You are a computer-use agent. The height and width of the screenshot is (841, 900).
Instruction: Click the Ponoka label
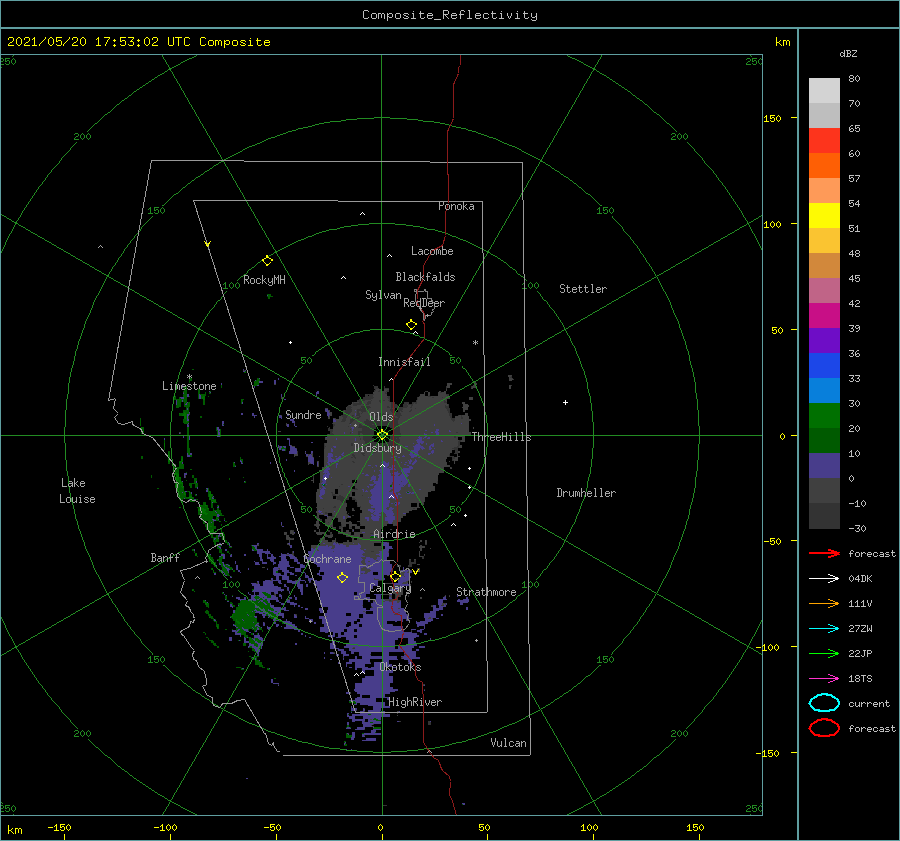pyautogui.click(x=456, y=206)
